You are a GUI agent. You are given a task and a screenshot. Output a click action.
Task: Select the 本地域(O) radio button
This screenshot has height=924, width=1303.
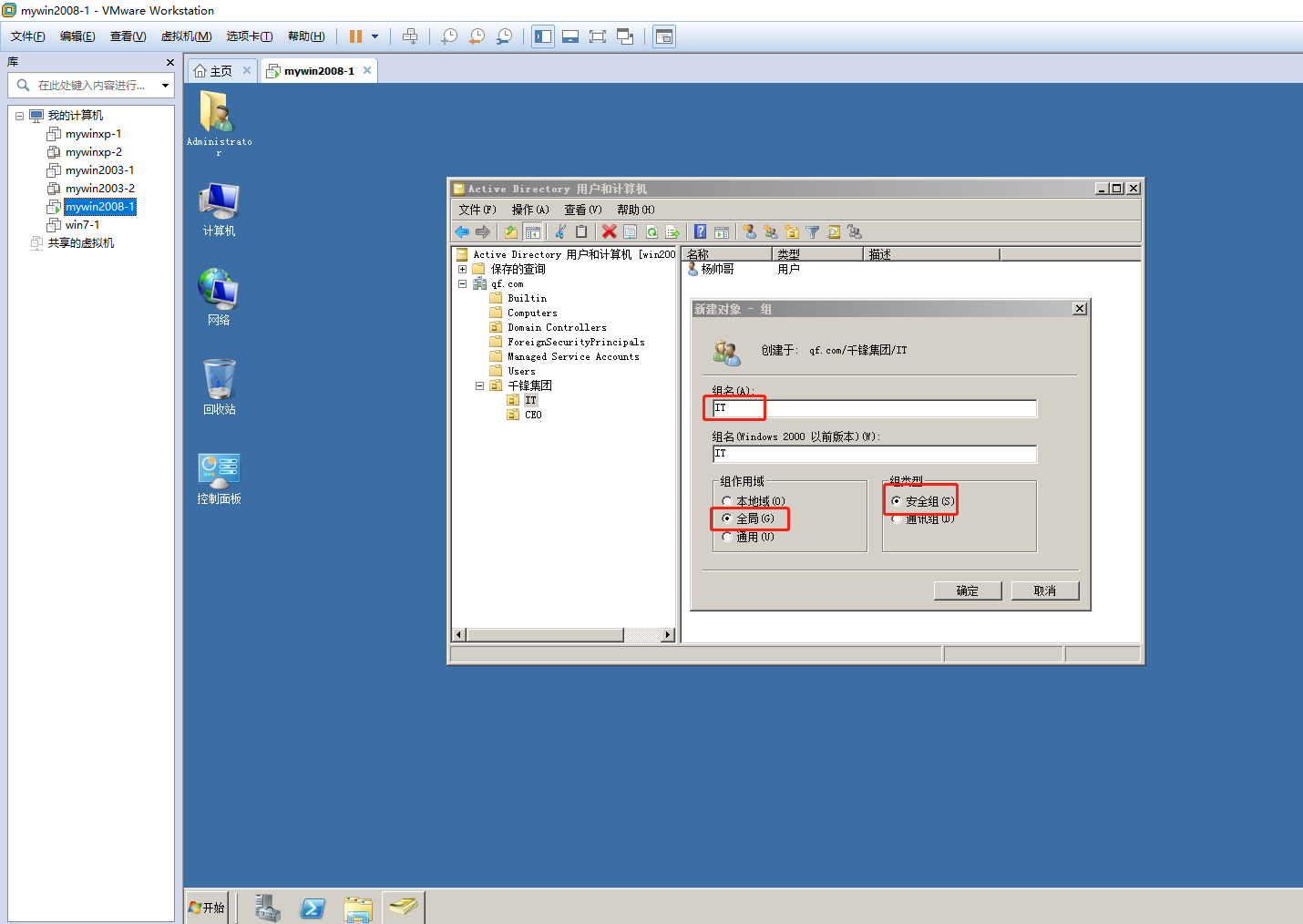[x=727, y=501]
